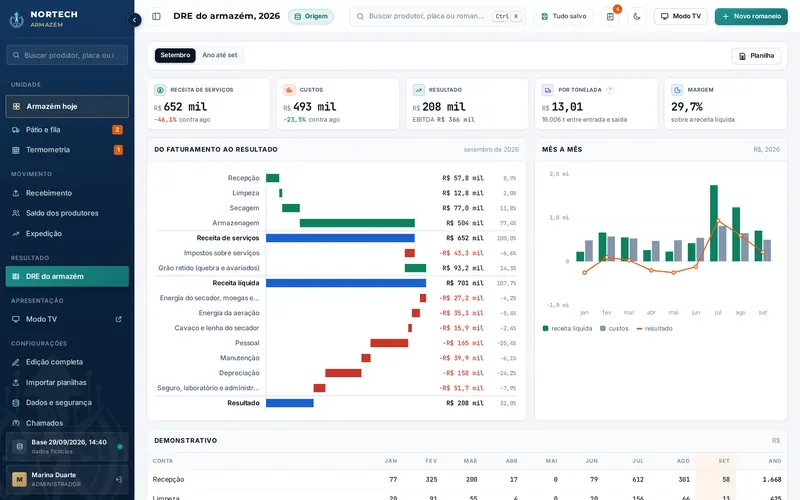
Task: Toggle the resultado legend line marker
Action: click(639, 329)
